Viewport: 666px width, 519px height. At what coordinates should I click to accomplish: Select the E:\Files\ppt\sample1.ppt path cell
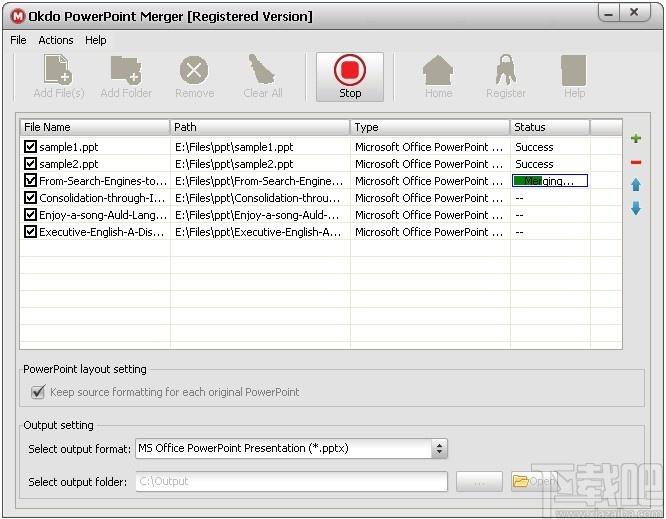click(x=234, y=147)
